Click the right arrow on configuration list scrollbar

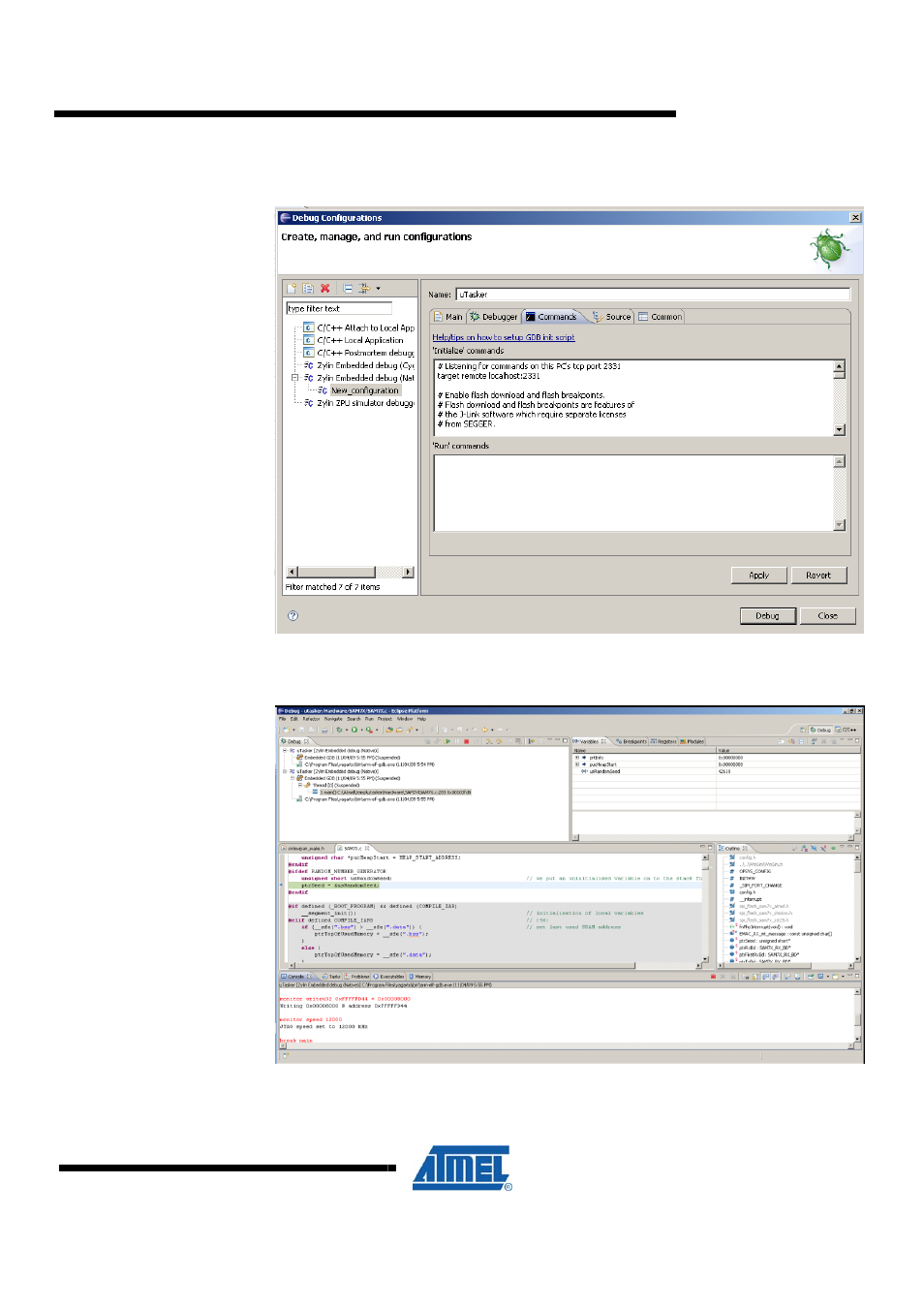click(408, 572)
